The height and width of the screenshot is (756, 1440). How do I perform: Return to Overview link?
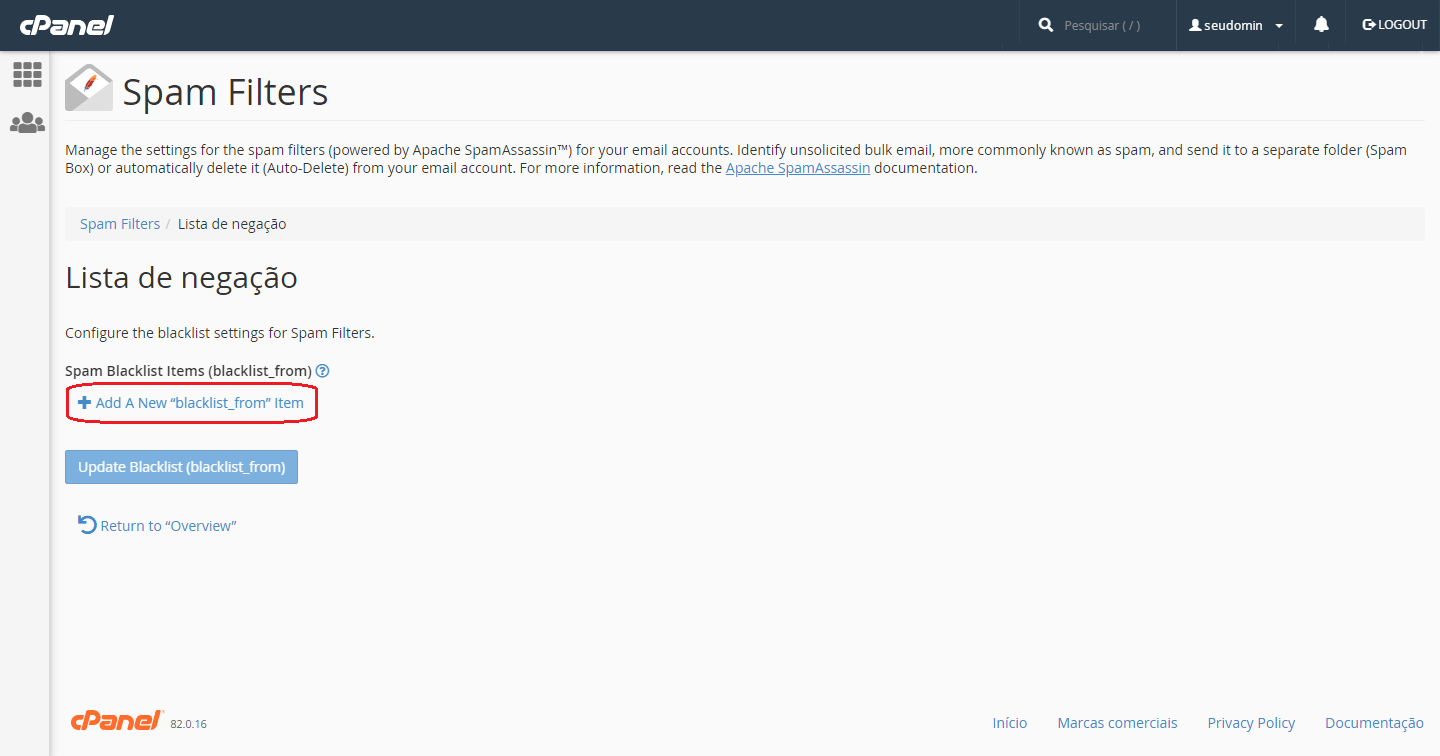pyautogui.click(x=157, y=525)
